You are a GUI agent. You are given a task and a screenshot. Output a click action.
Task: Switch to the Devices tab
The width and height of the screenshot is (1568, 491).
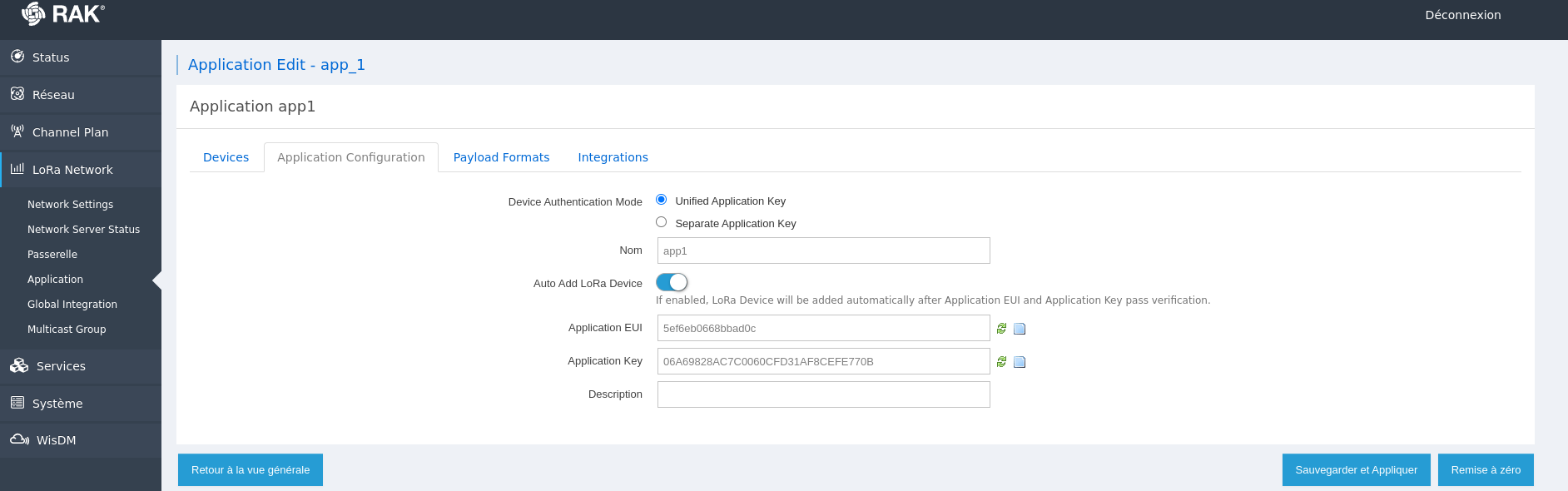tap(226, 157)
